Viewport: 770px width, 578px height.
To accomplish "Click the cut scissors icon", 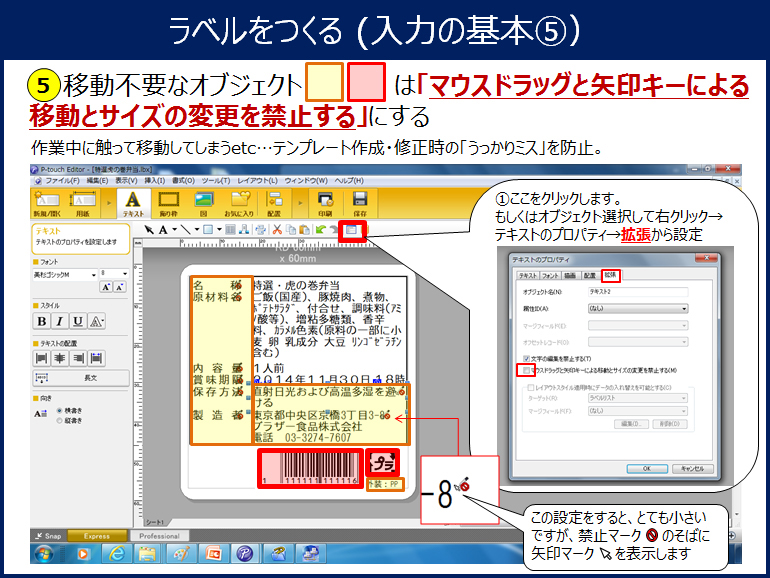I will [x=277, y=230].
